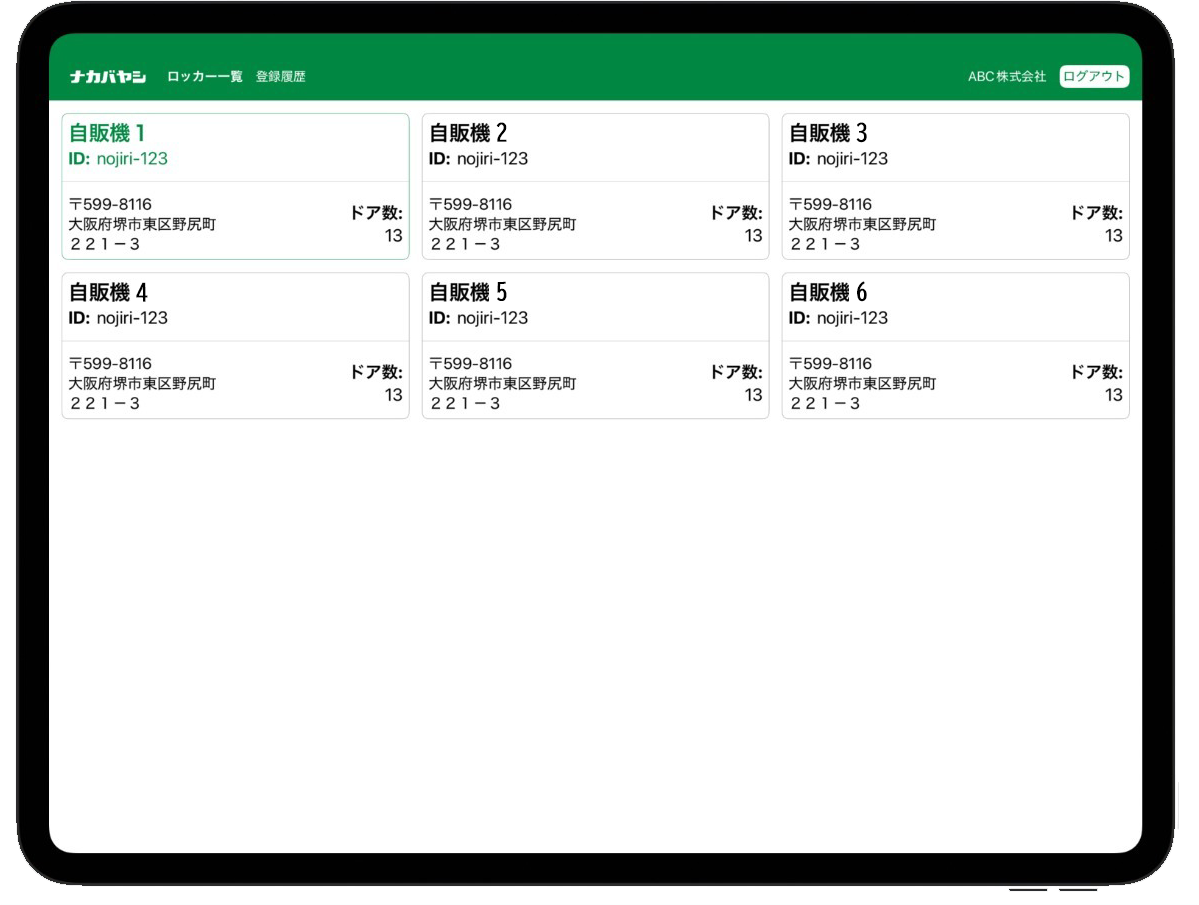Screen dimensions: 1199x905
Task: Click the ドア数 label in 自販機 1 card
Action: 376,213
